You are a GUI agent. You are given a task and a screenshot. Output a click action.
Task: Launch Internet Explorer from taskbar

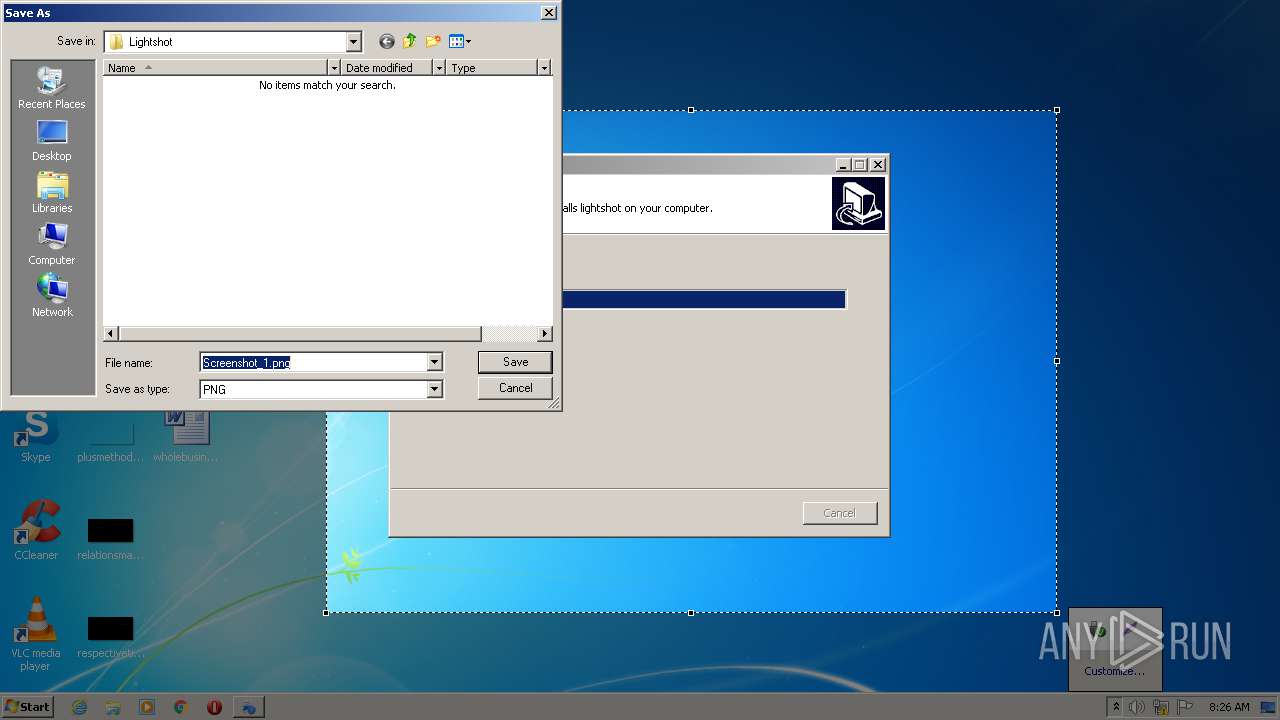click(79, 707)
